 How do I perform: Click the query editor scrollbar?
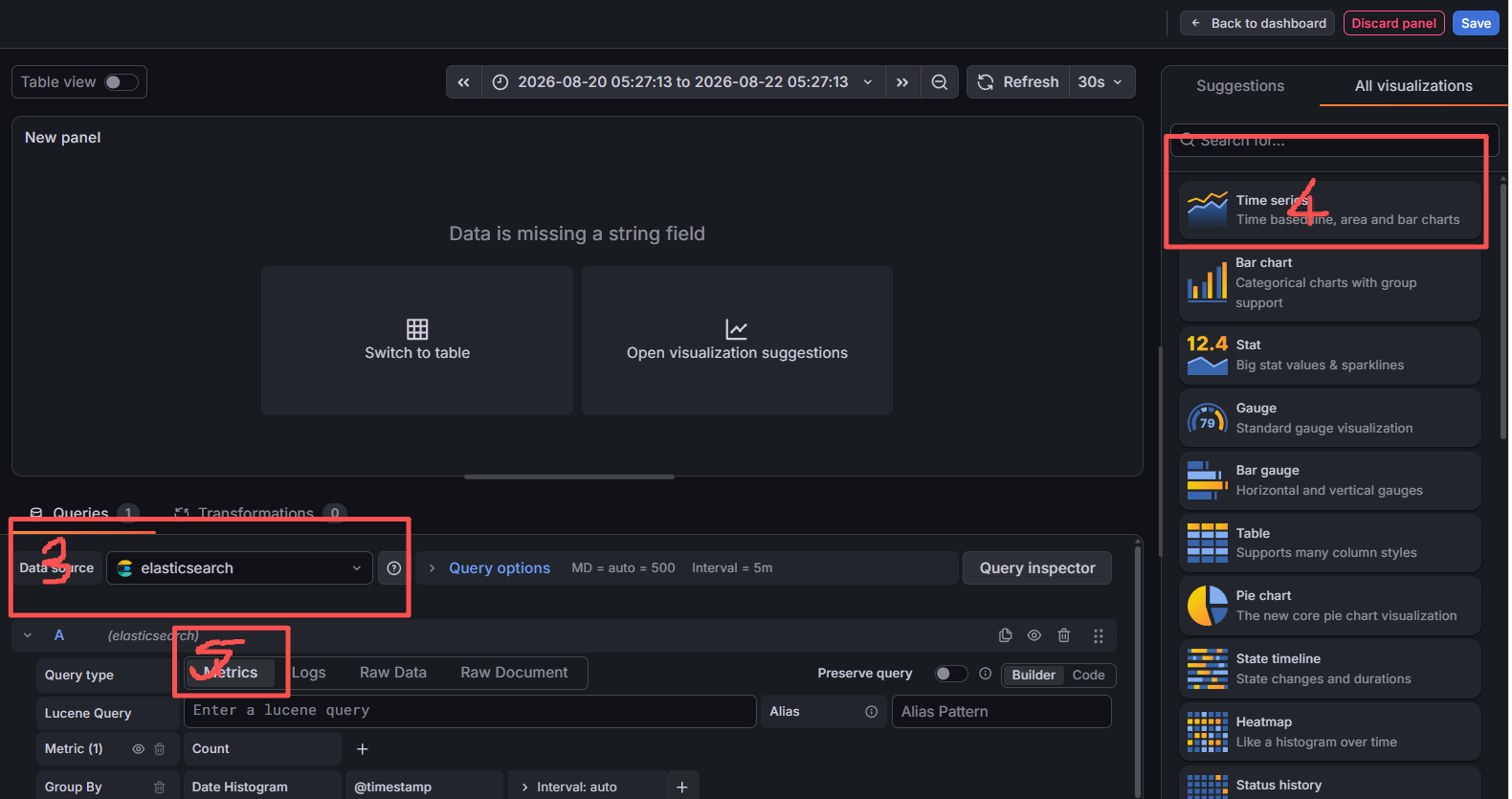1138,670
